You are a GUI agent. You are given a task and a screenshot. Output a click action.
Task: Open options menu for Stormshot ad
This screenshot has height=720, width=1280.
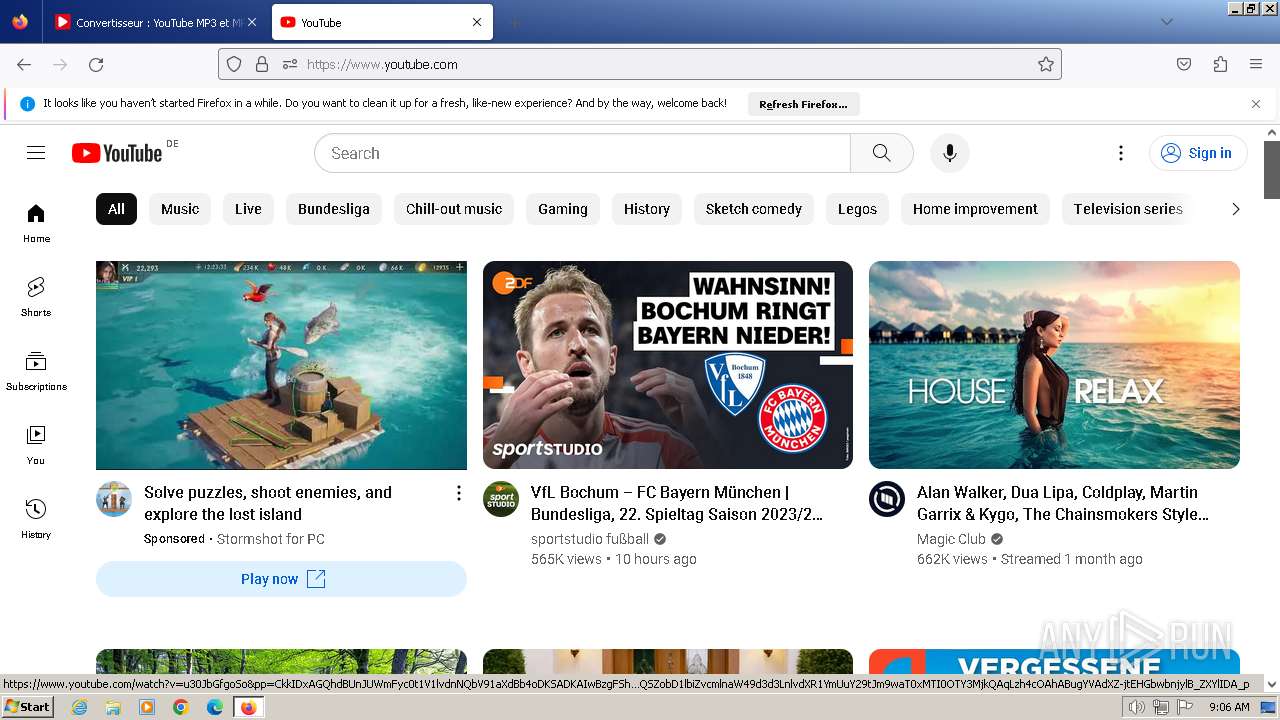[459, 493]
